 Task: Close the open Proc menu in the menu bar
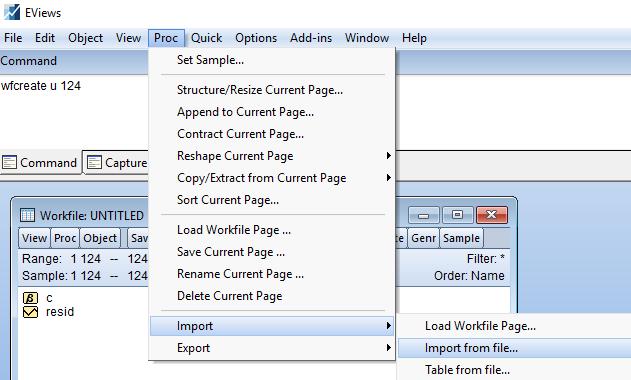pos(166,38)
